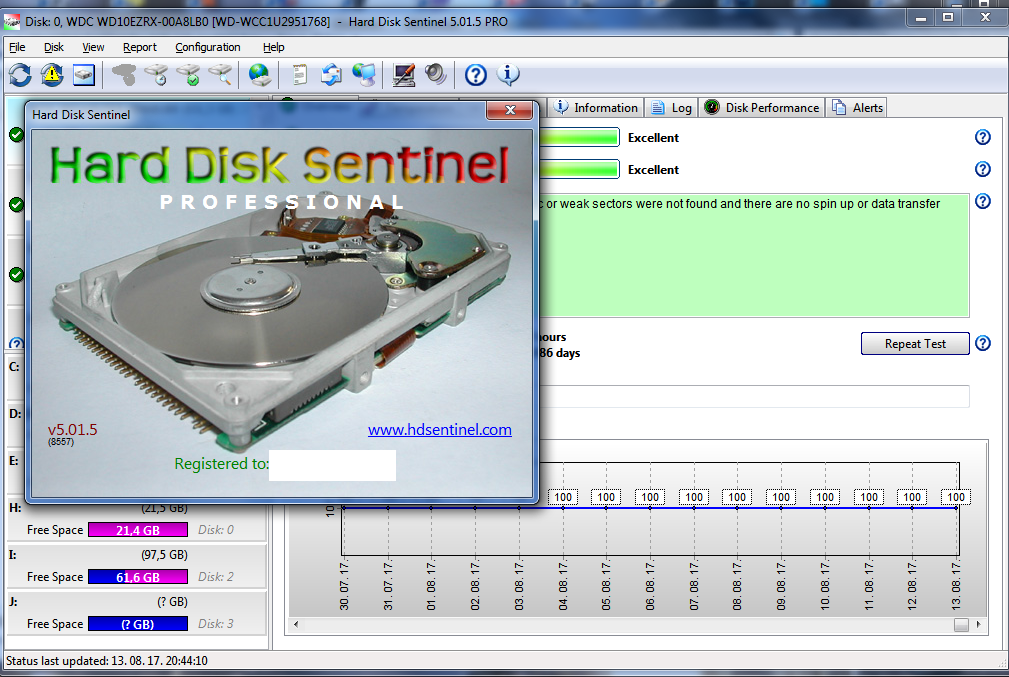Click the graph horizontal scrollbar thumb
This screenshot has height=677, width=1009.
(961, 624)
